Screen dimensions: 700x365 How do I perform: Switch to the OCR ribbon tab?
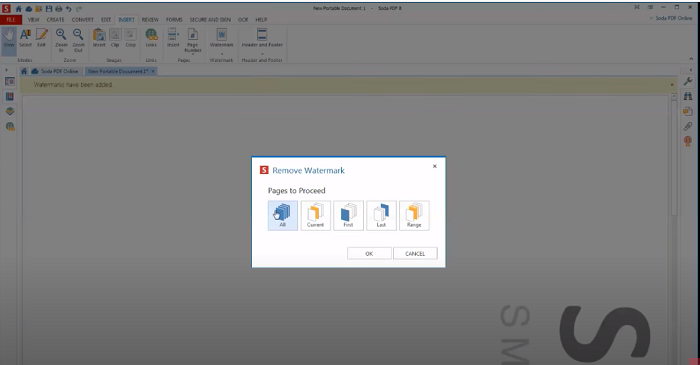[x=243, y=20]
